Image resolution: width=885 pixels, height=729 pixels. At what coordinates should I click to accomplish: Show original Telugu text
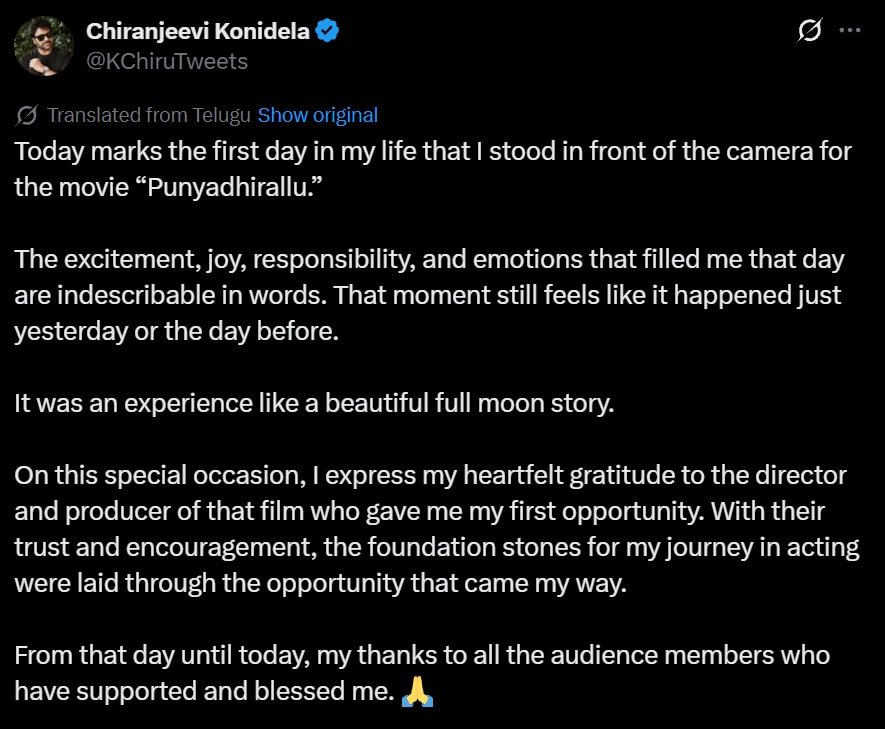[x=317, y=115]
